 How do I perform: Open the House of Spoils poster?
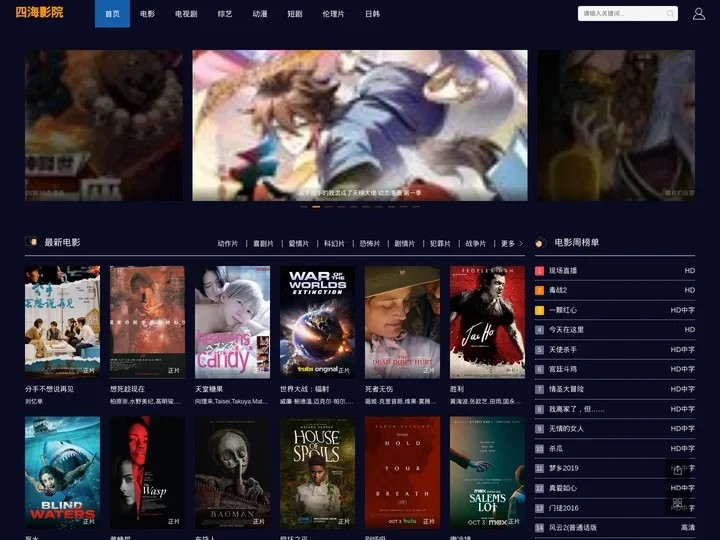pyautogui.click(x=317, y=472)
